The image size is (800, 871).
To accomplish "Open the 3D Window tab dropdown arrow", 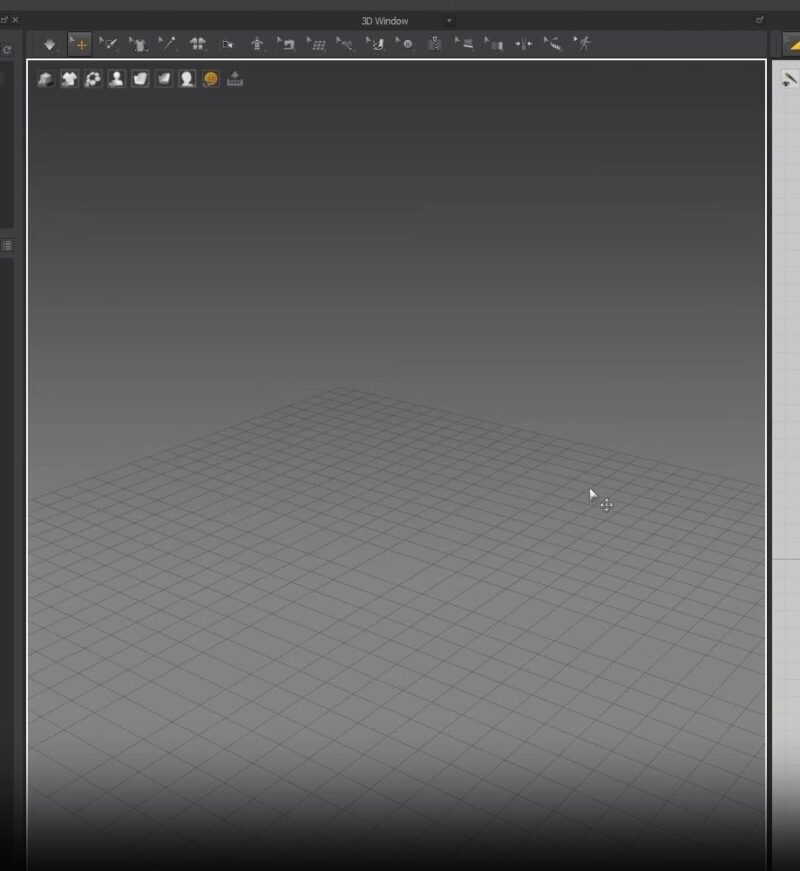I will pyautogui.click(x=450, y=20).
